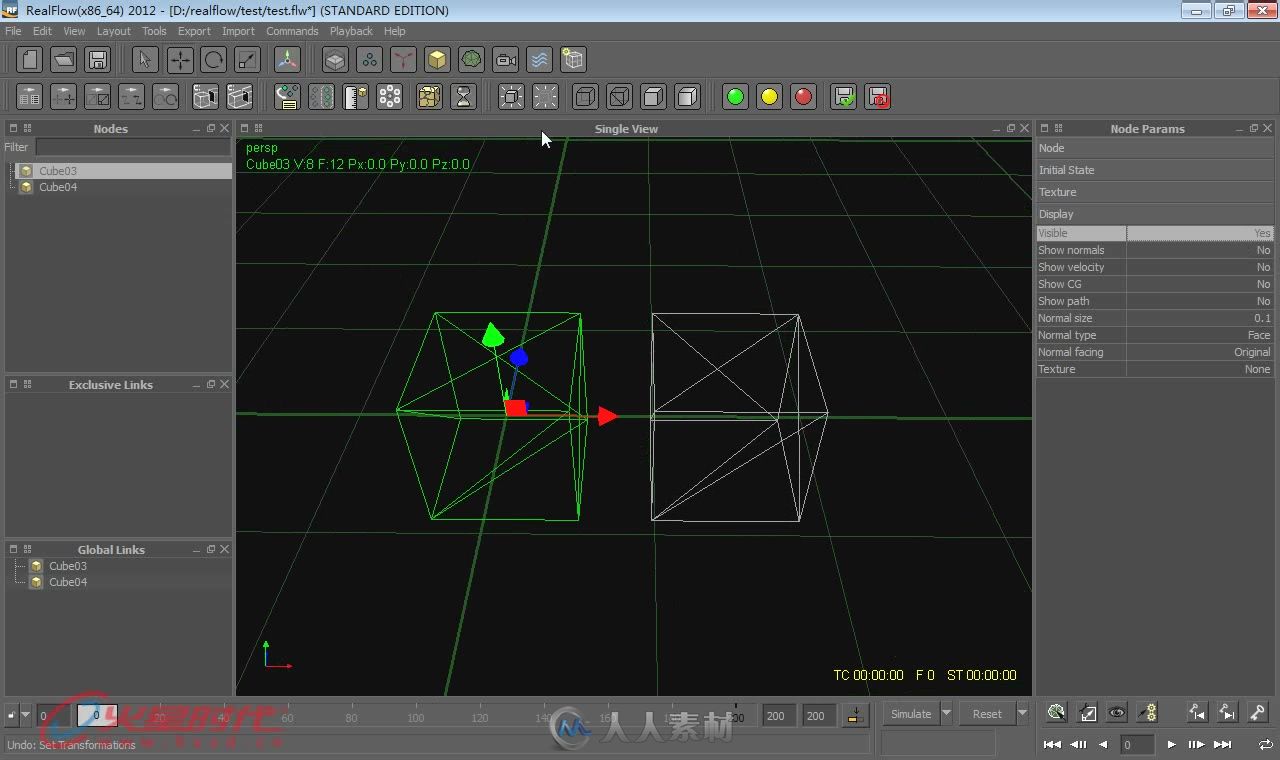Toggle the yellow status light button
Viewport: 1280px width, 760px height.
(769, 97)
